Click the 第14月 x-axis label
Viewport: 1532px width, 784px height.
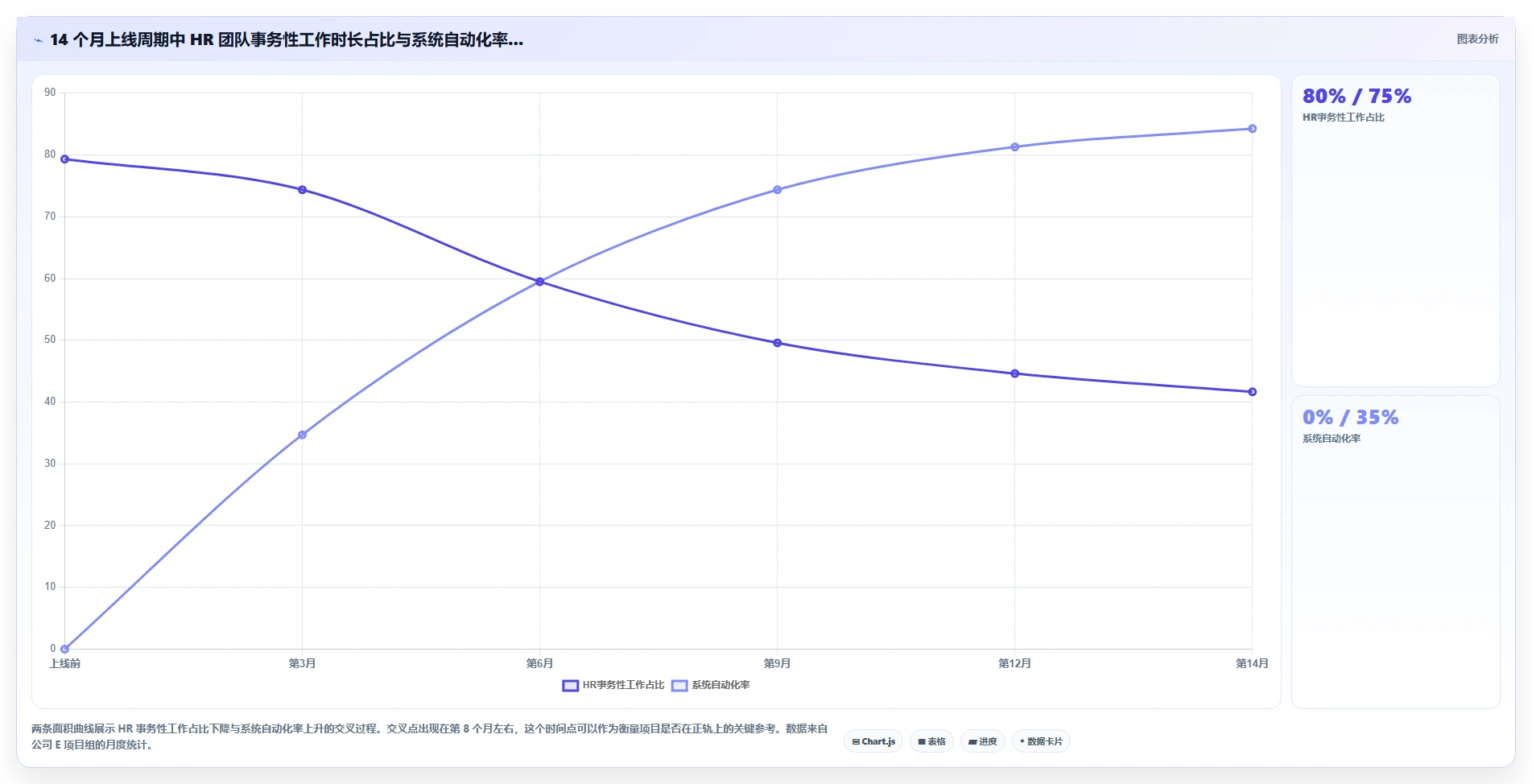tap(1252, 664)
